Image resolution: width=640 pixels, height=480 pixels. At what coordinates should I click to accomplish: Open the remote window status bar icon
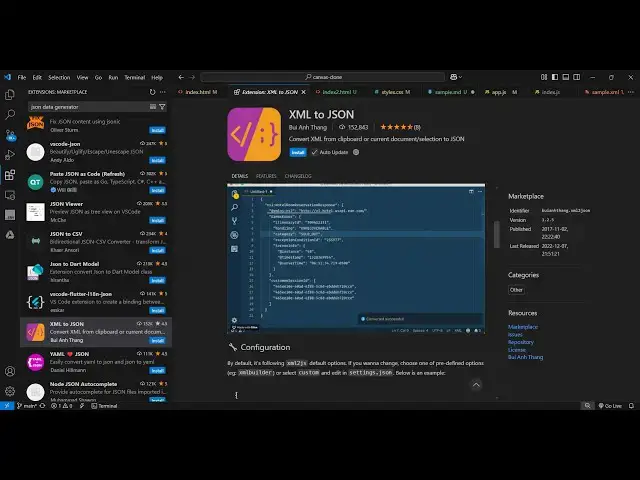click(x=7, y=406)
